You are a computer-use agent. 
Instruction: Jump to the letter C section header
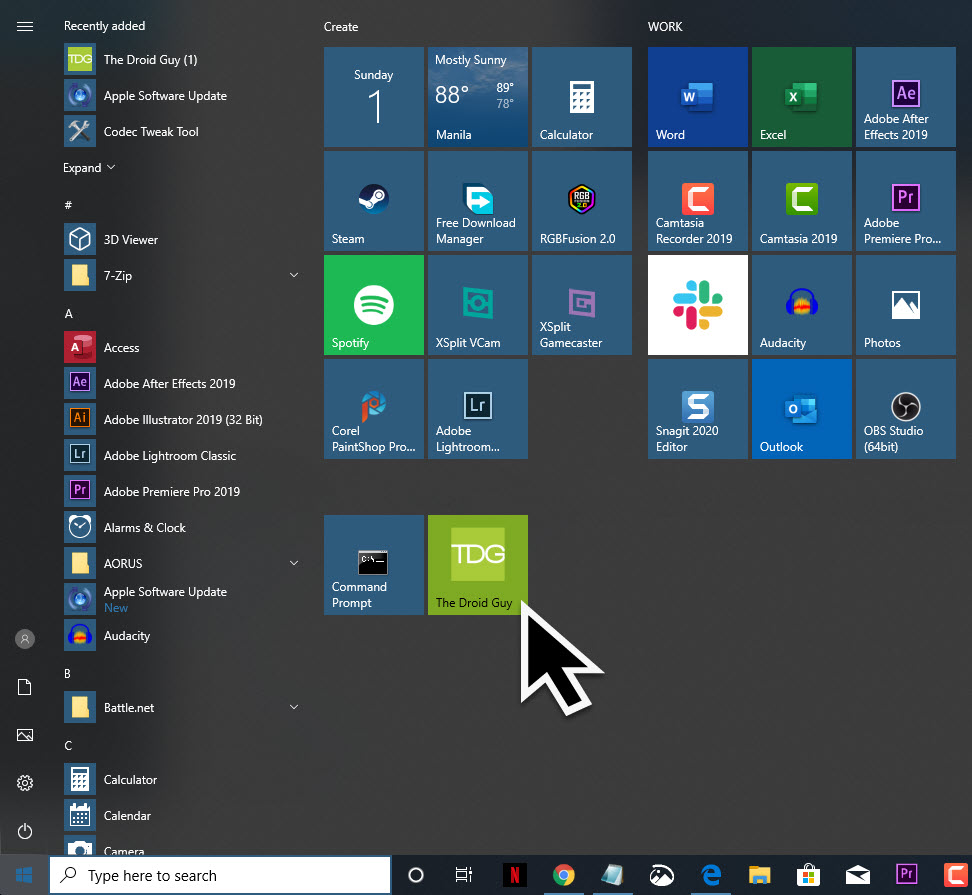68,746
